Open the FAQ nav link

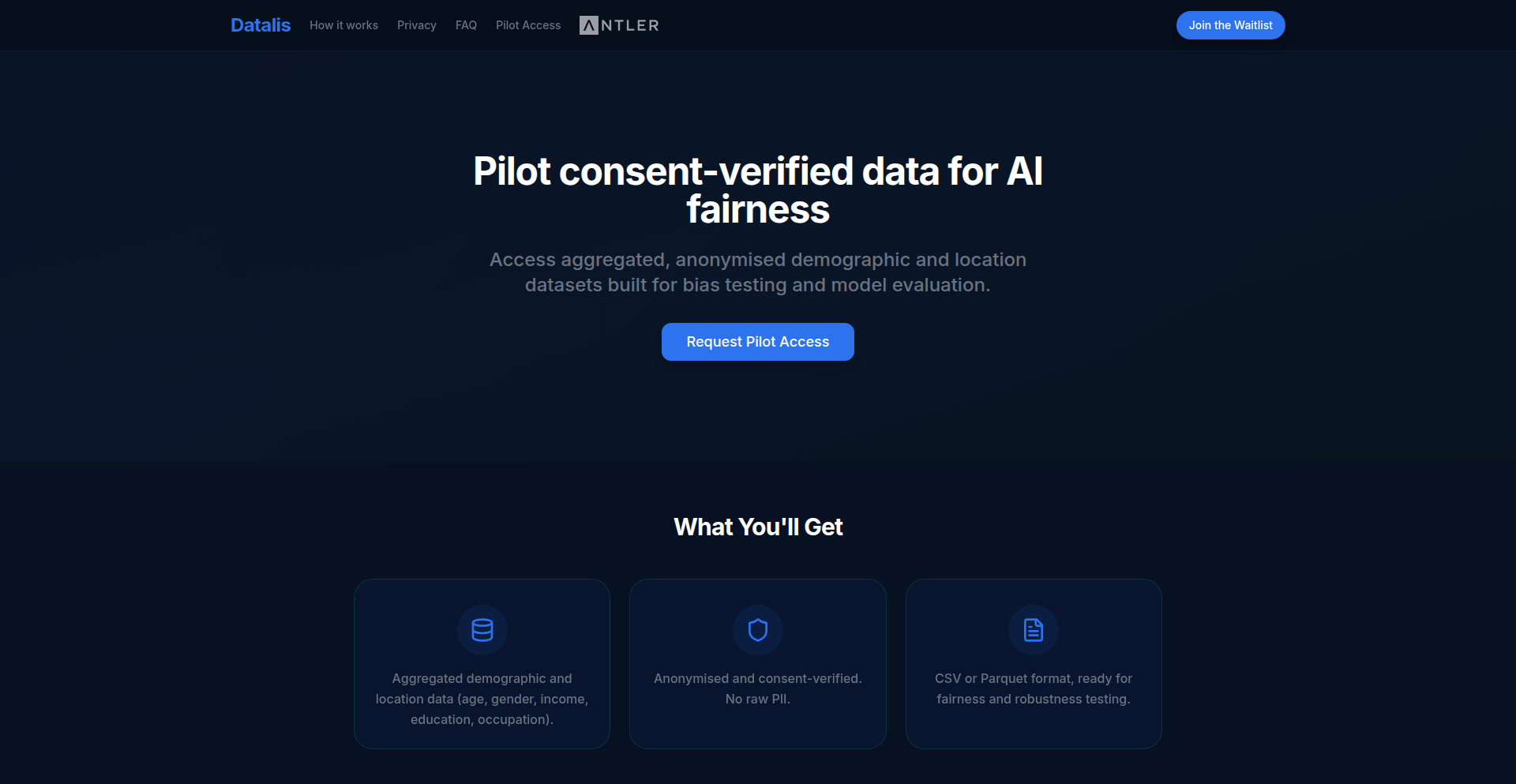coord(466,25)
